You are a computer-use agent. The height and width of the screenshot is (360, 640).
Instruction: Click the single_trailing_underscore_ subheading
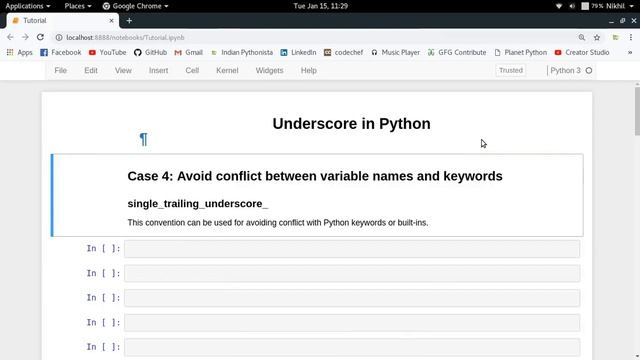[198, 203]
